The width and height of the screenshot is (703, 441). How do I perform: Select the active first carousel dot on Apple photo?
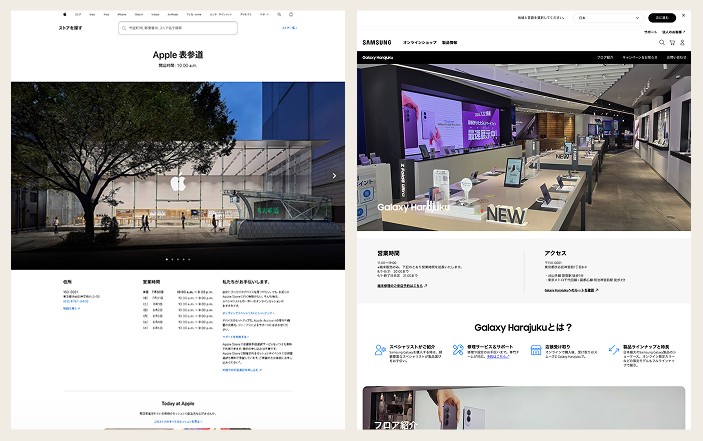pos(167,259)
